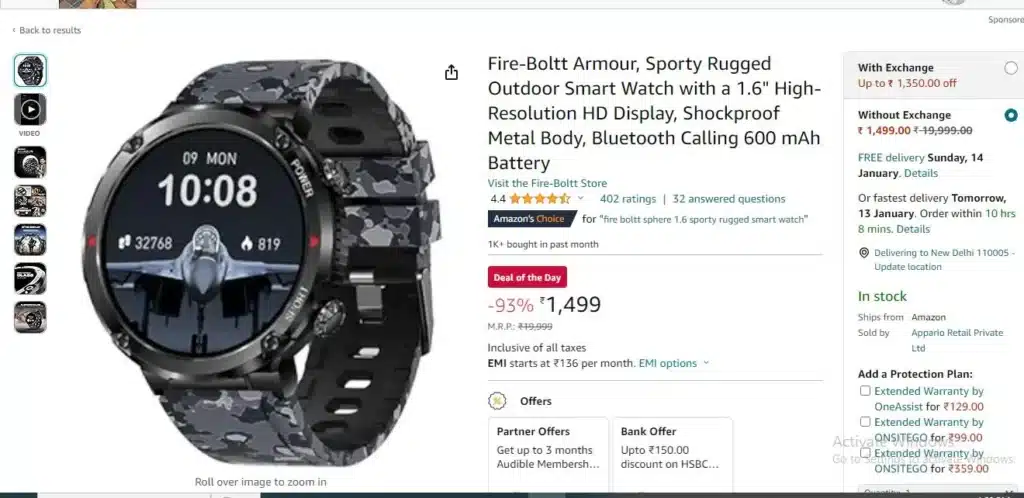Play the product video thumbnail
This screenshot has width=1024, height=498.
[x=30, y=110]
